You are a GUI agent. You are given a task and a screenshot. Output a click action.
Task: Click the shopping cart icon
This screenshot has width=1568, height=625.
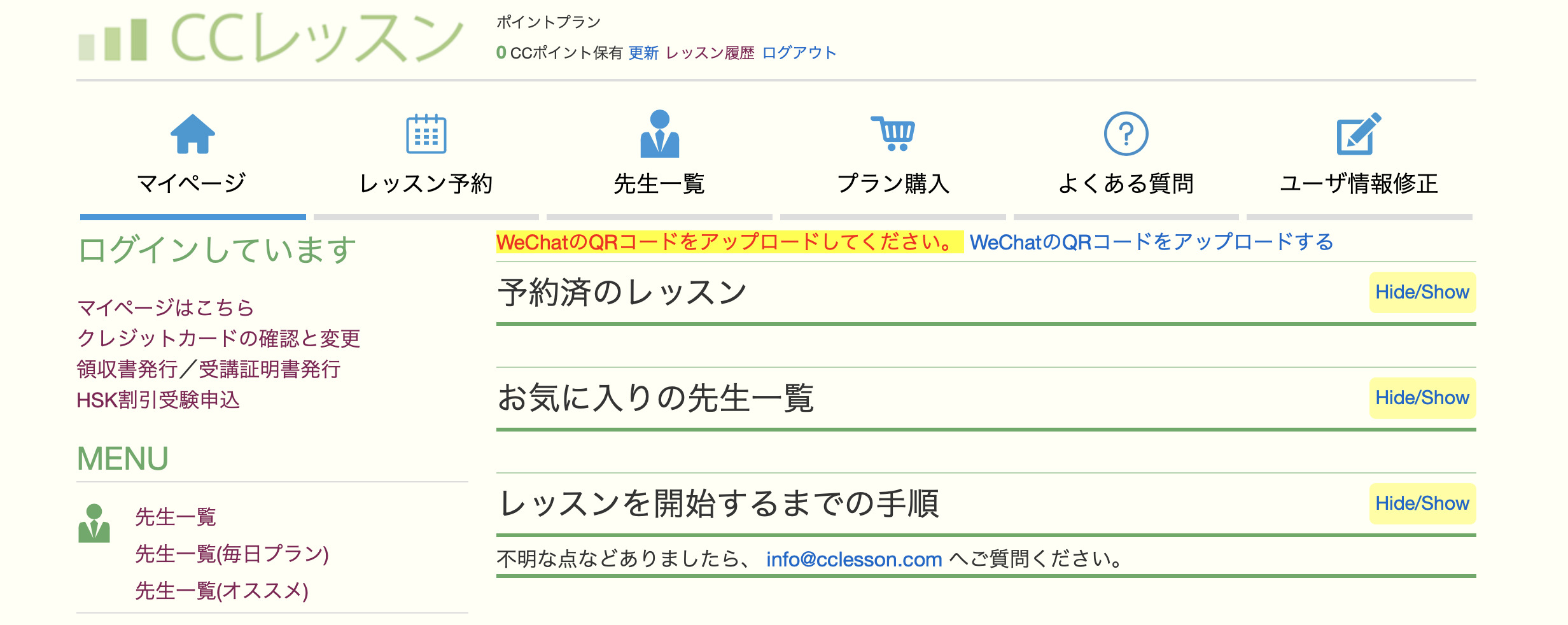pyautogui.click(x=893, y=134)
